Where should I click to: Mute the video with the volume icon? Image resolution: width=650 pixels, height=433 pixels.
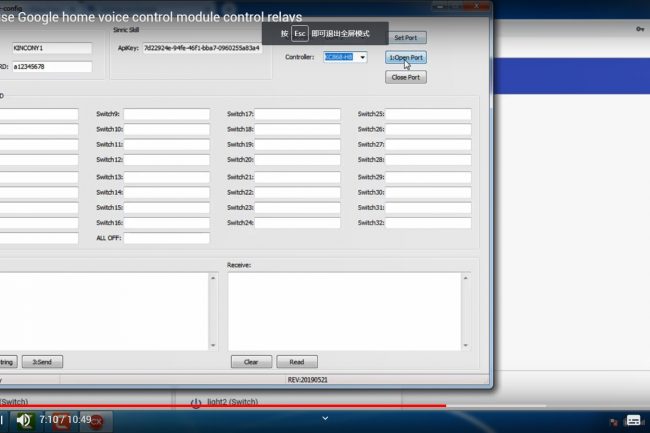click(x=24, y=420)
